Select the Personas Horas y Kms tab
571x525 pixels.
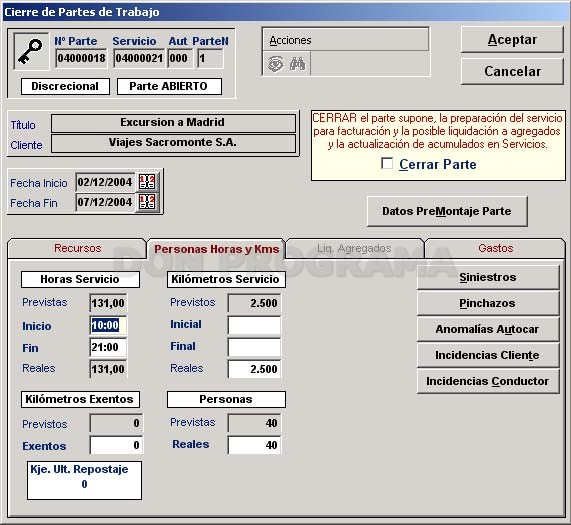click(x=216, y=249)
